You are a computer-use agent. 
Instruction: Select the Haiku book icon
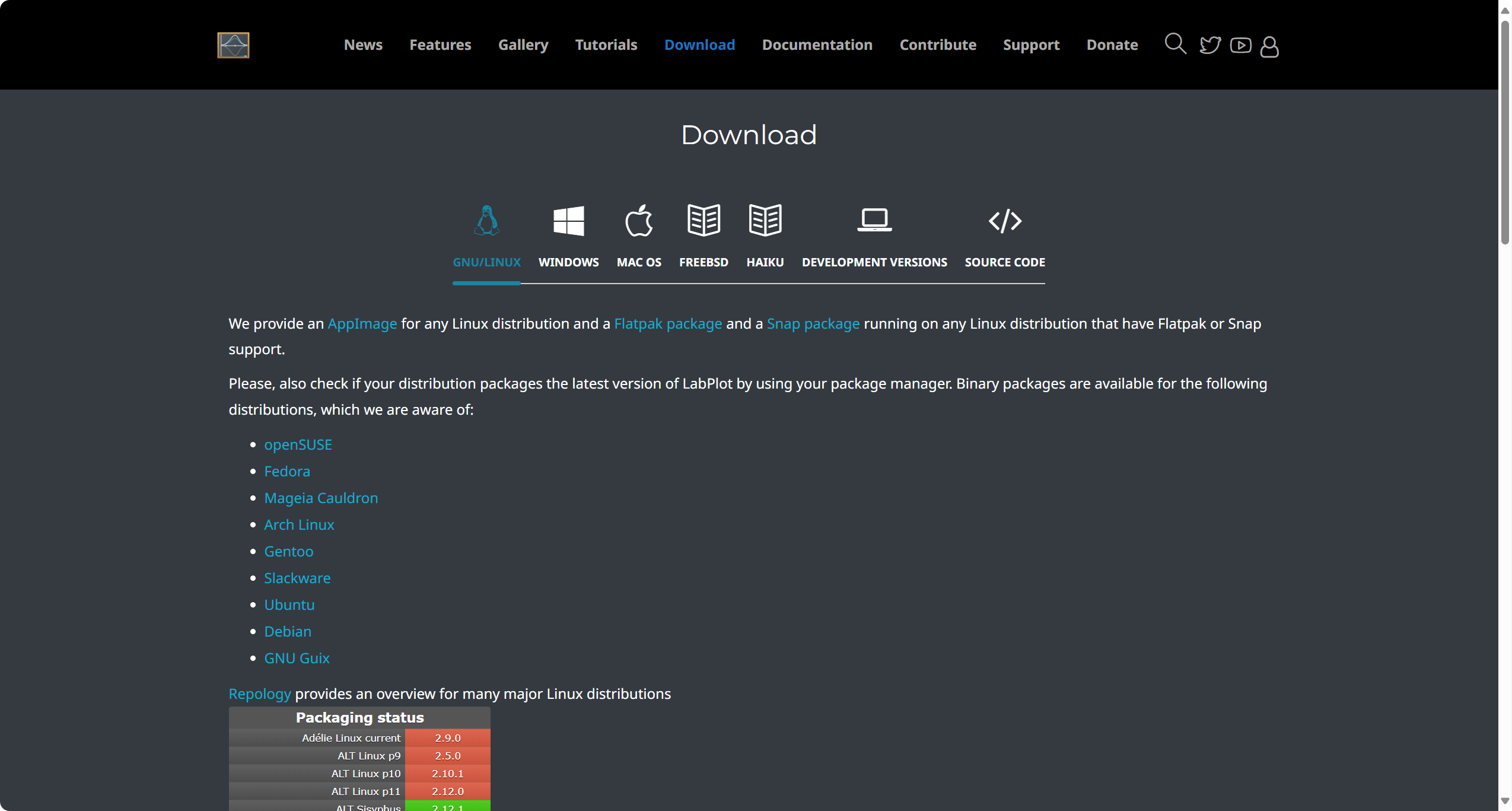pos(765,220)
